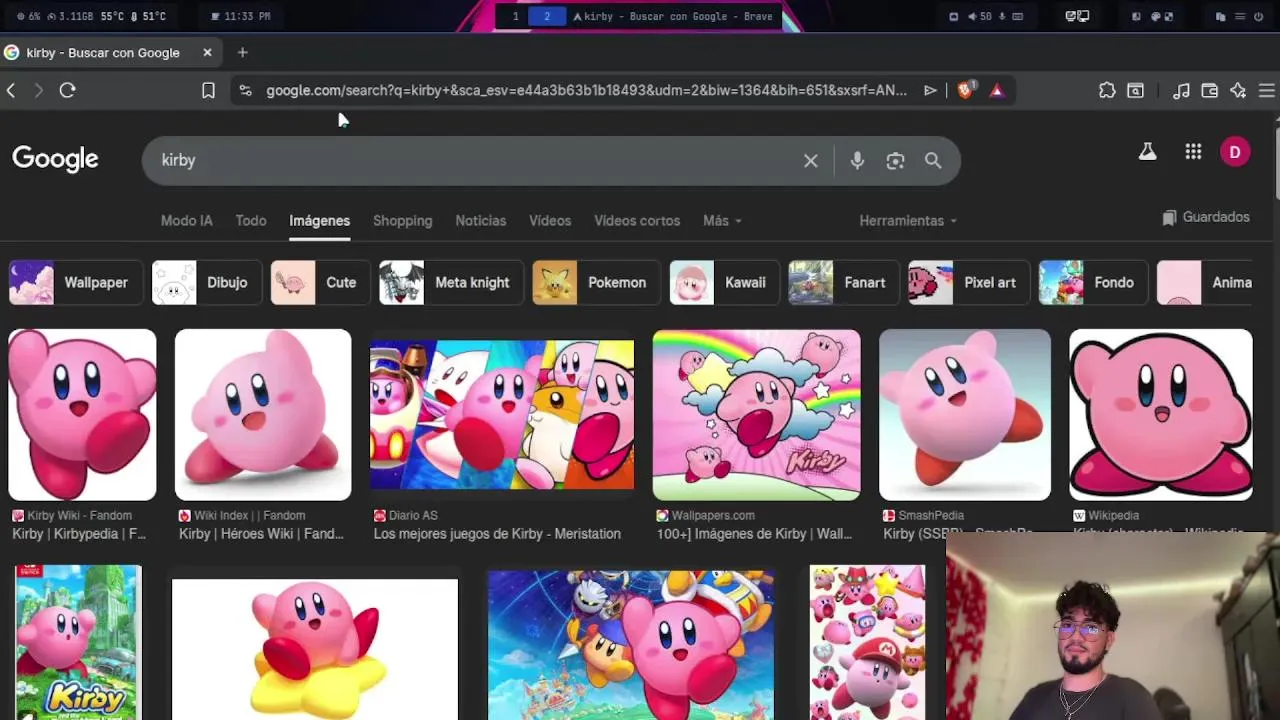Screen dimensions: 1280x720
Task: Clear the search box with the X
Action: (811, 161)
